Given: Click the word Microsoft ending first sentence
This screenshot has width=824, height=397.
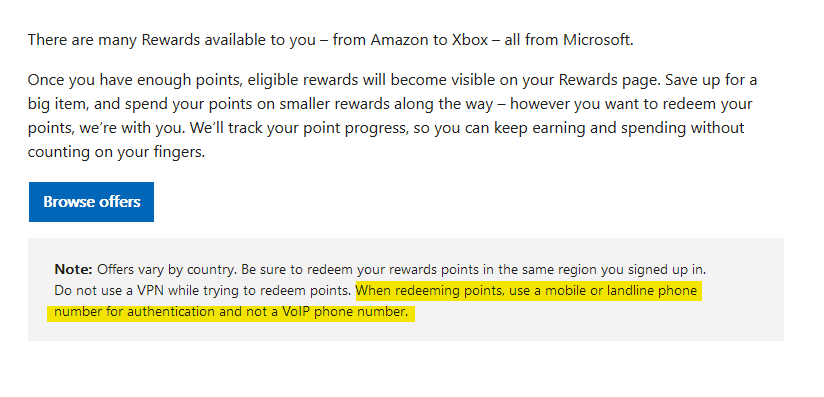Looking at the screenshot, I should 599,40.
